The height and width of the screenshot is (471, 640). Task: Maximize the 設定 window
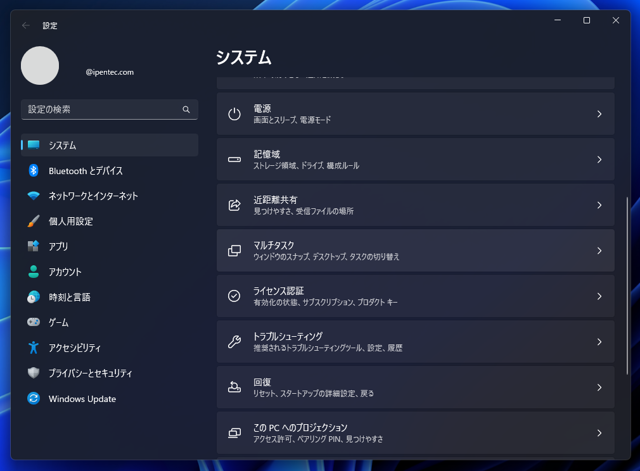pyautogui.click(x=587, y=20)
